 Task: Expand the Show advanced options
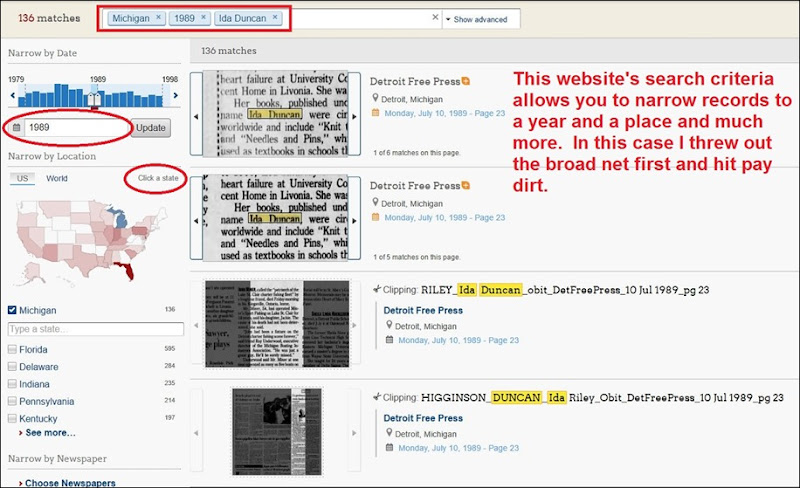tap(477, 19)
